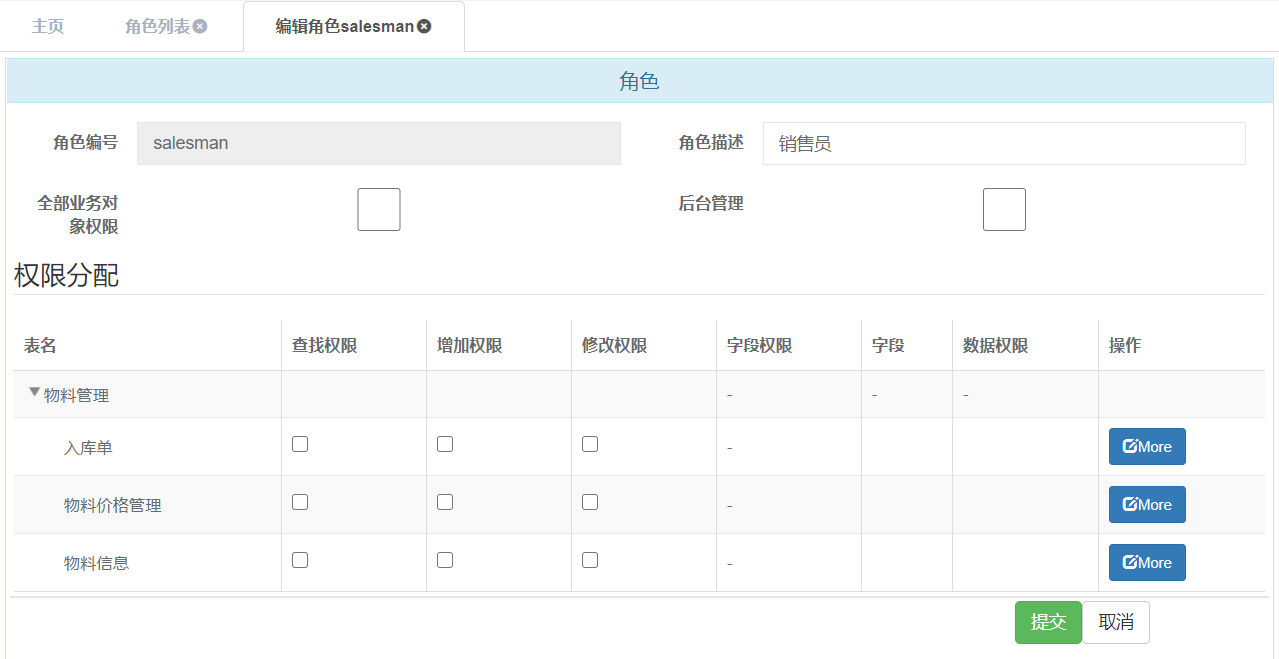The width and height of the screenshot is (1279, 659).
Task: Click the 数据权限 column header
Action: point(995,346)
